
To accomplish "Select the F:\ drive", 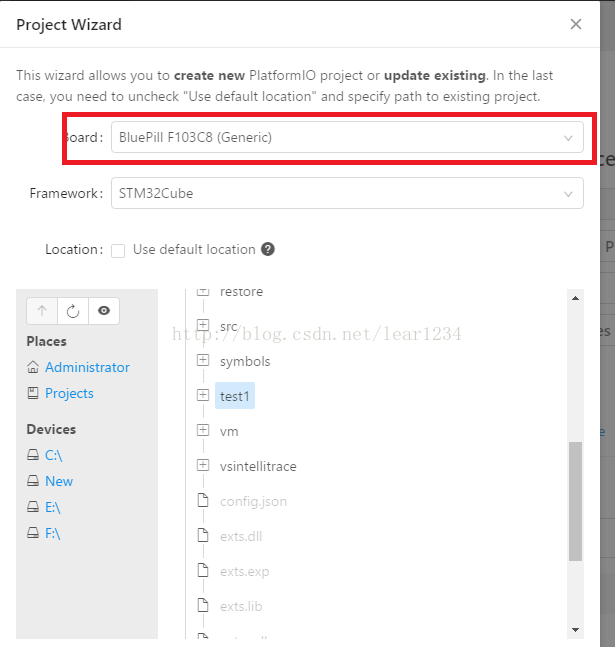I will [x=53, y=533].
